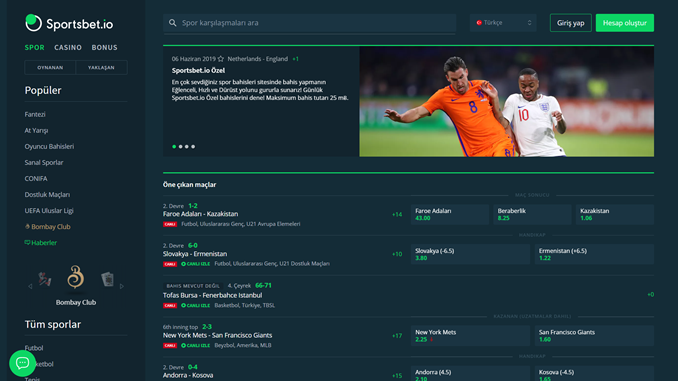Click CANLI badge for Faroe Adaları match

pos(170,224)
